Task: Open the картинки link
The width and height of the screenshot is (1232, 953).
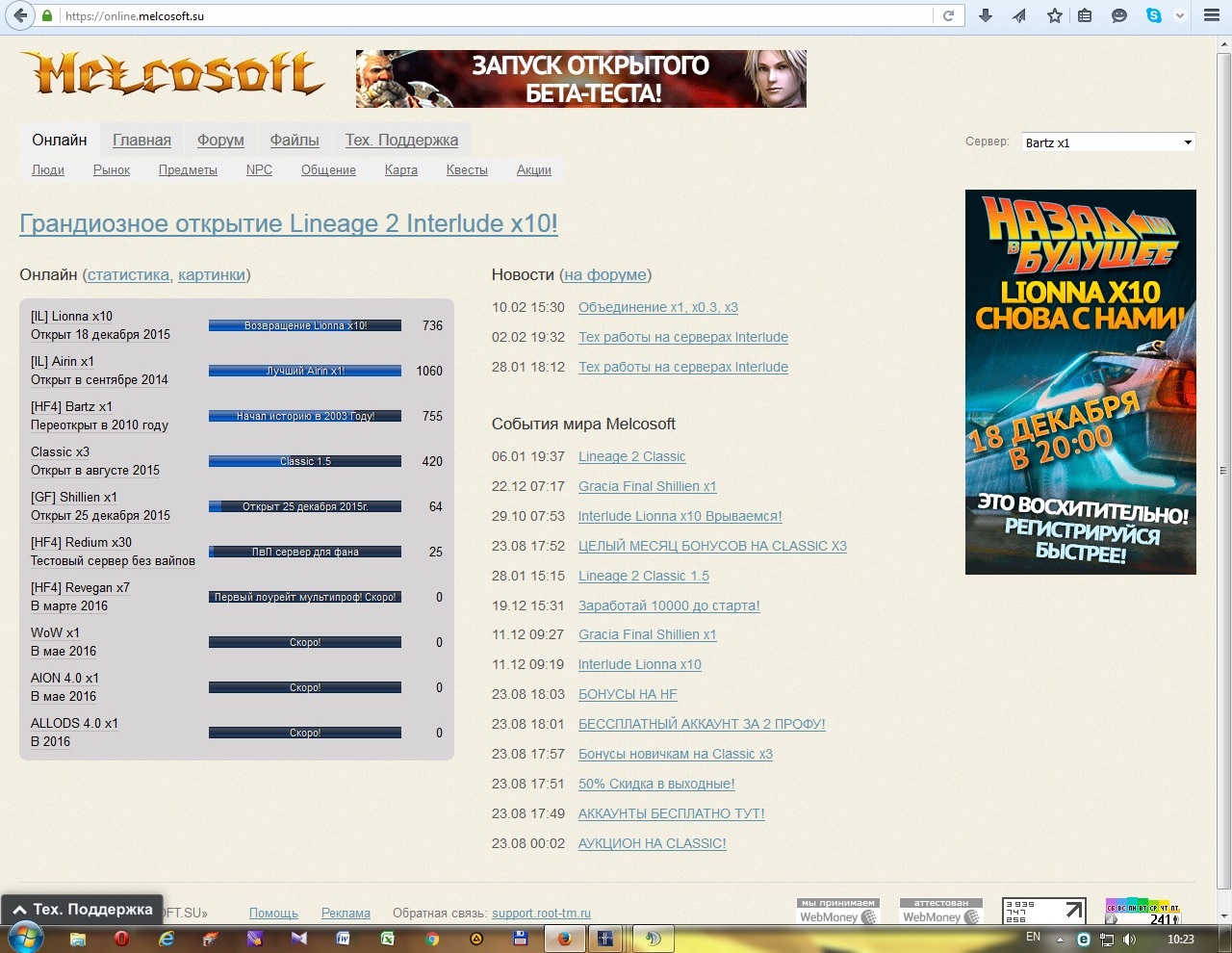Action: 212,275
